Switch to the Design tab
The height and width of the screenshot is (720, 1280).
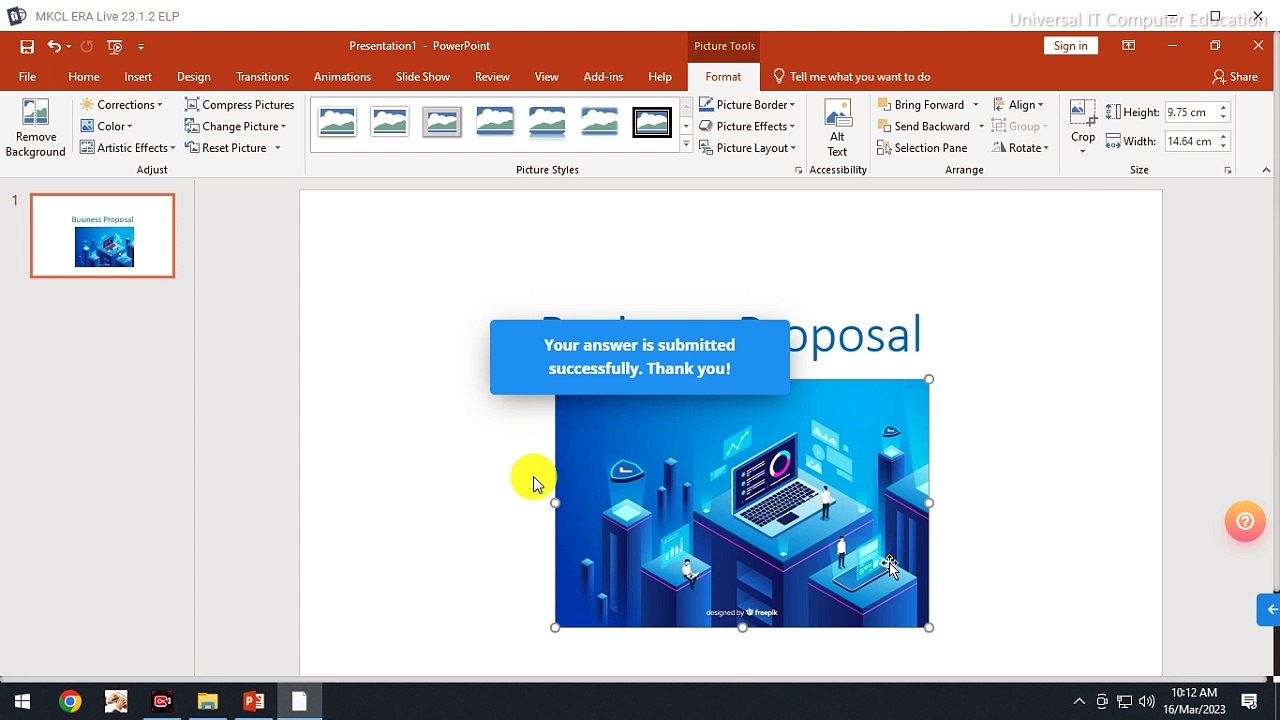point(194,77)
